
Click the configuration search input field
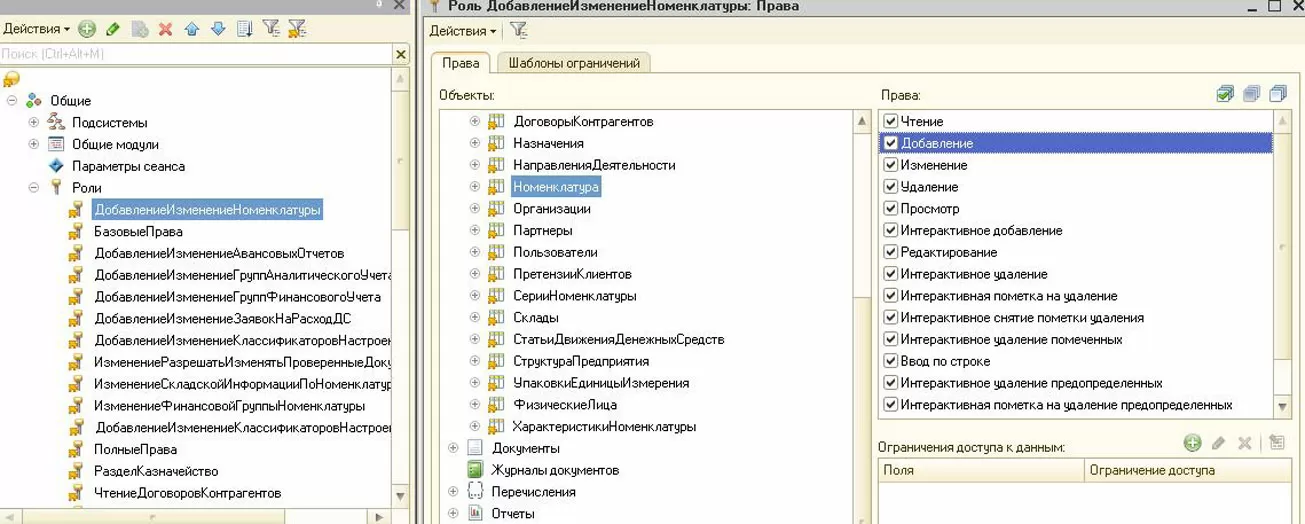click(196, 54)
